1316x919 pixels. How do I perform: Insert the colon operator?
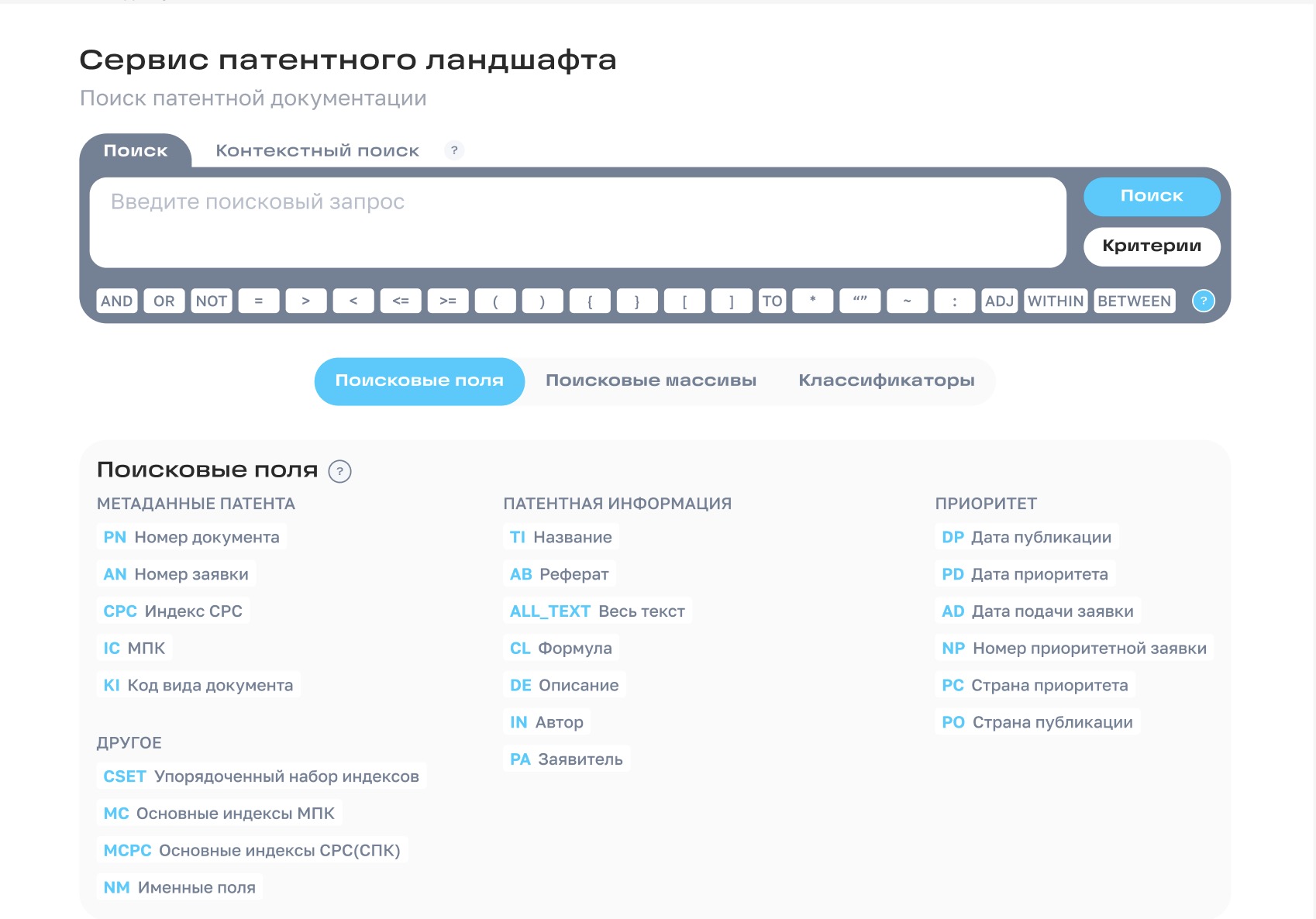pyautogui.click(x=955, y=301)
